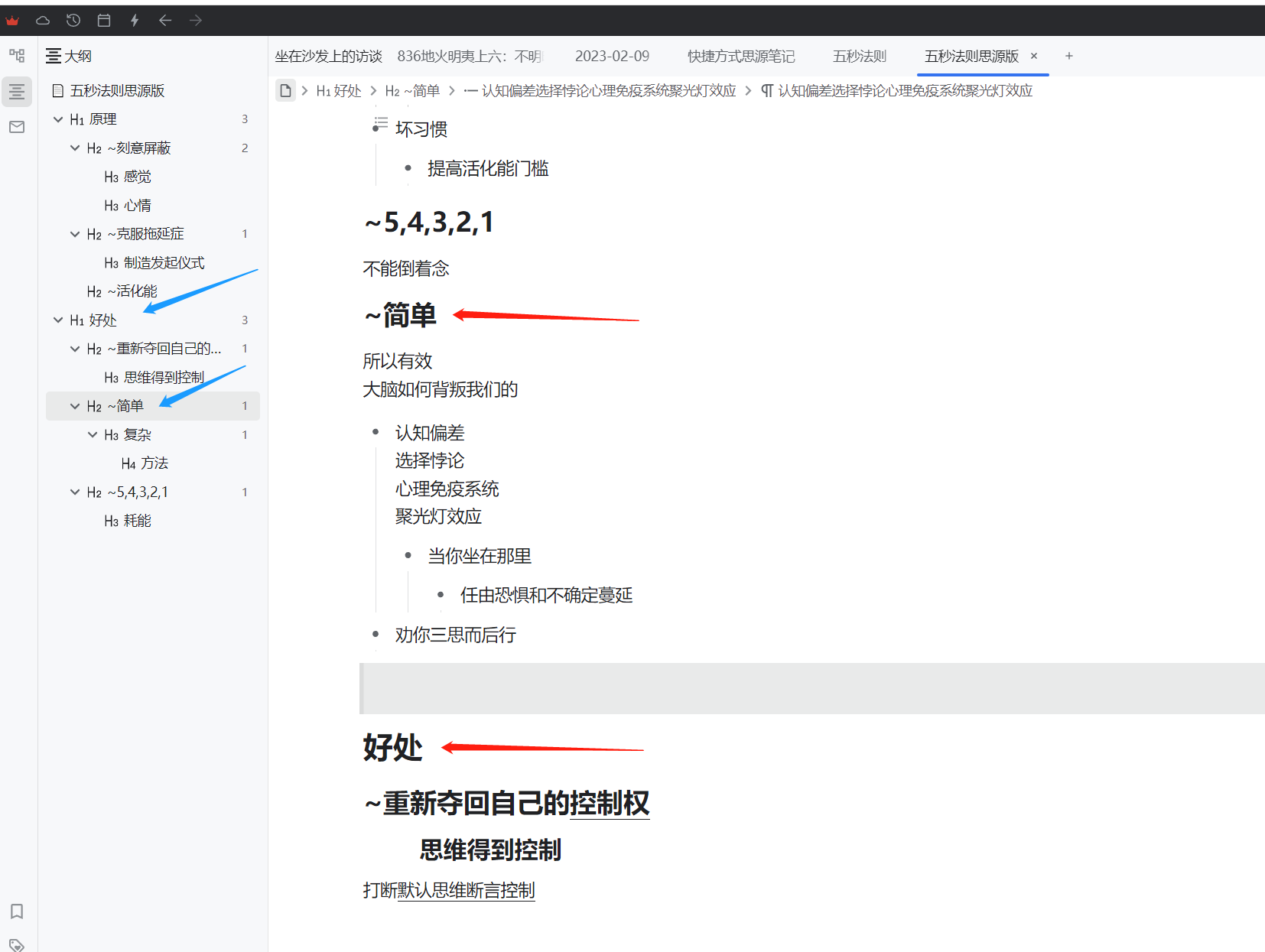Select the outline dock icon
The height and width of the screenshot is (952, 1265).
click(x=17, y=92)
